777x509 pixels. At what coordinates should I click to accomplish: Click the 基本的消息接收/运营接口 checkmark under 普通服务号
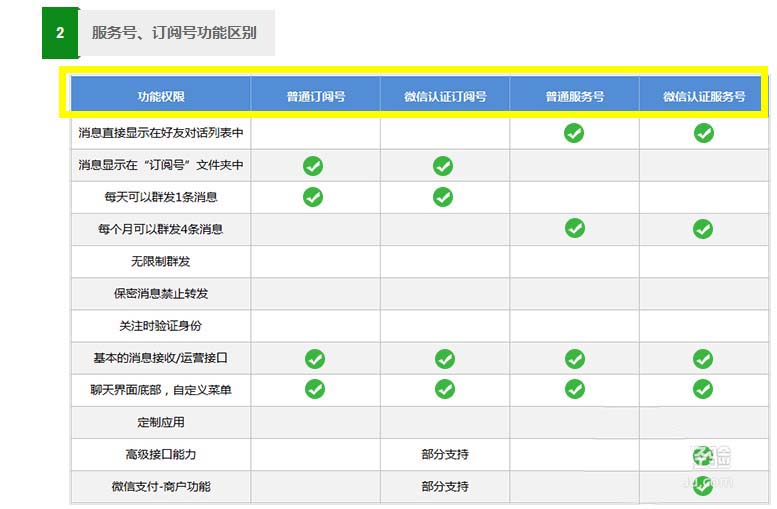pos(575,359)
